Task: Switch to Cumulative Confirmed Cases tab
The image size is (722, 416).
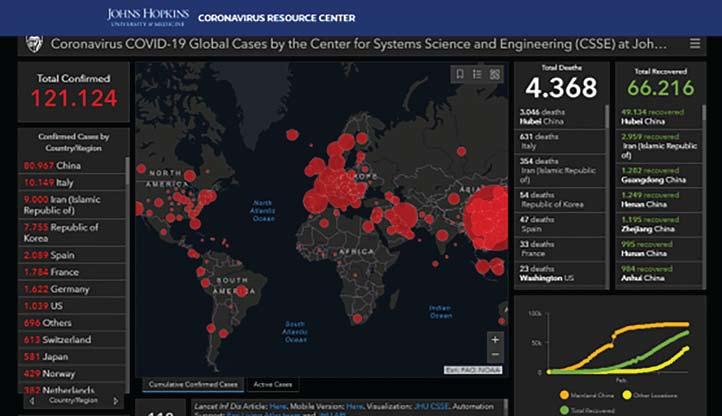Action: pyautogui.click(x=193, y=384)
